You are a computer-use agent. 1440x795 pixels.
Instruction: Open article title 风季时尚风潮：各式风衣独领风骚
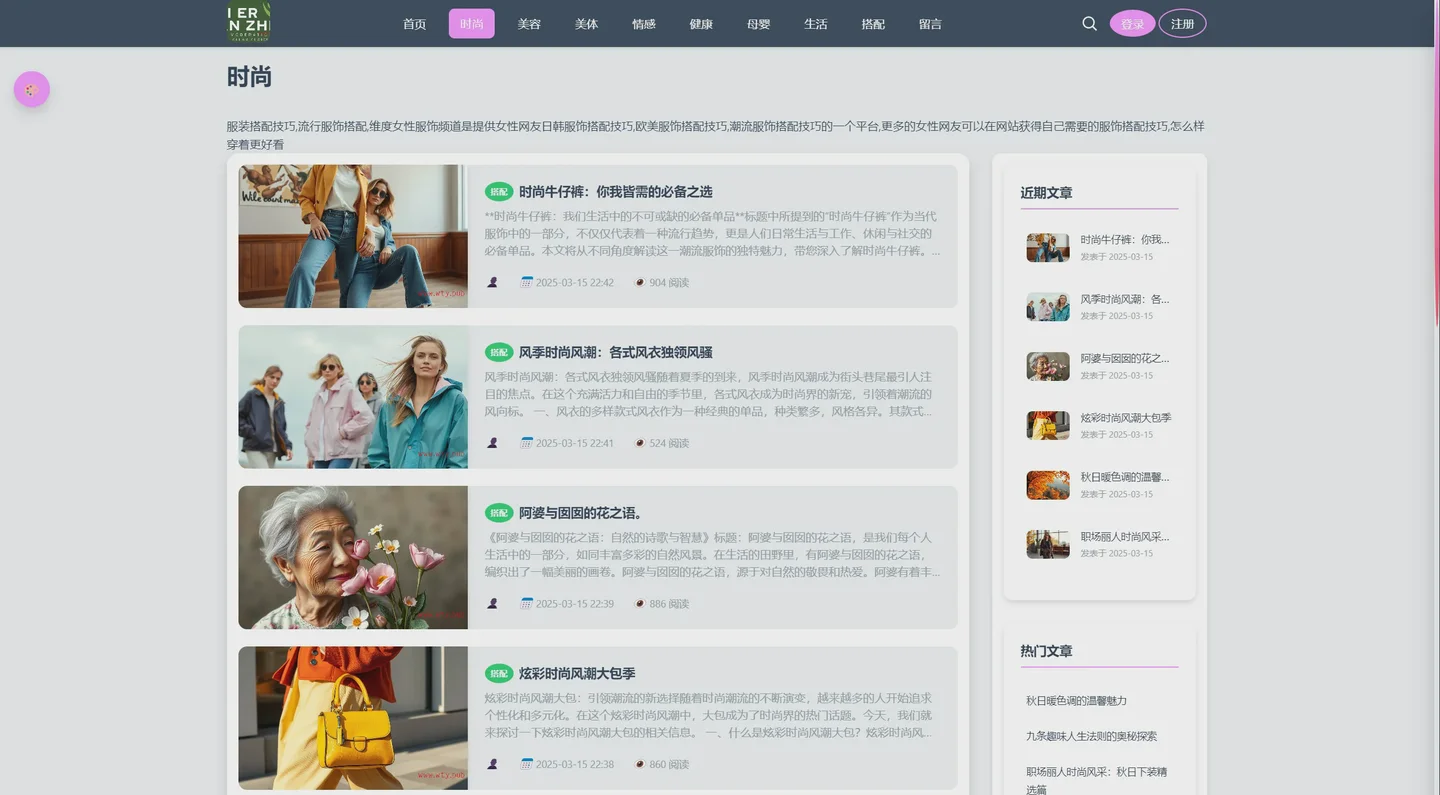[615, 353]
